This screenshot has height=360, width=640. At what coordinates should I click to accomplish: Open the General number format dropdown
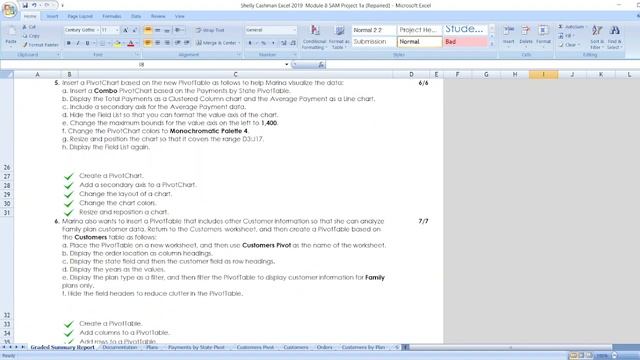pyautogui.click(x=294, y=30)
